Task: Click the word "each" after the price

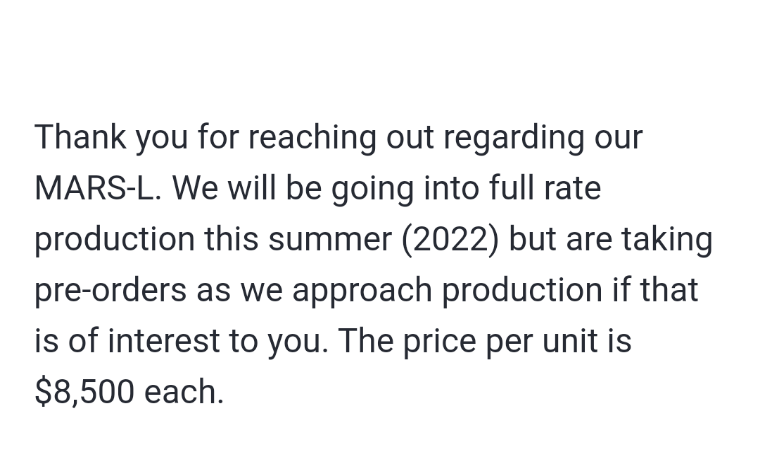Action: pyautogui.click(x=184, y=392)
